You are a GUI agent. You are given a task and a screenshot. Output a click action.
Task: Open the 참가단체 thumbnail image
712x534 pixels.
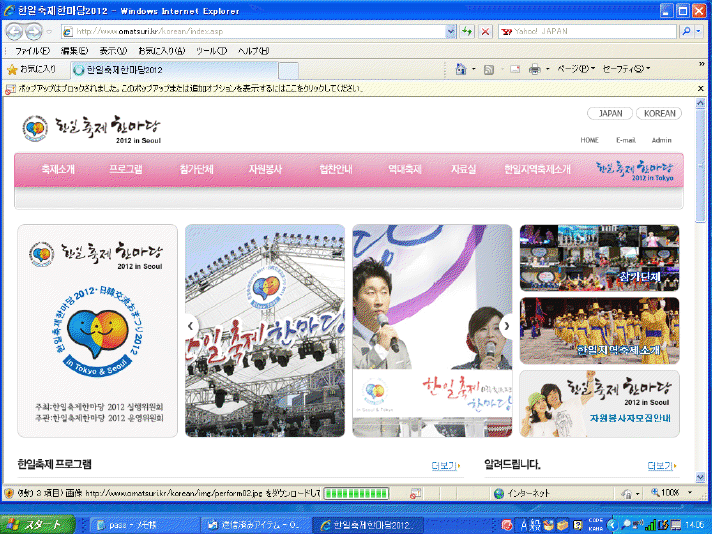pos(599,257)
